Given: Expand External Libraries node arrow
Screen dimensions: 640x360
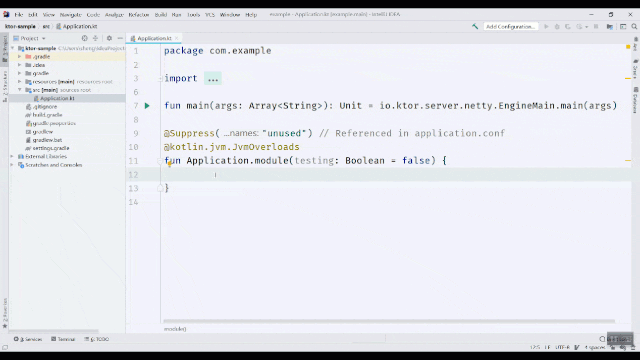Looking at the screenshot, I should click(x=12, y=156).
